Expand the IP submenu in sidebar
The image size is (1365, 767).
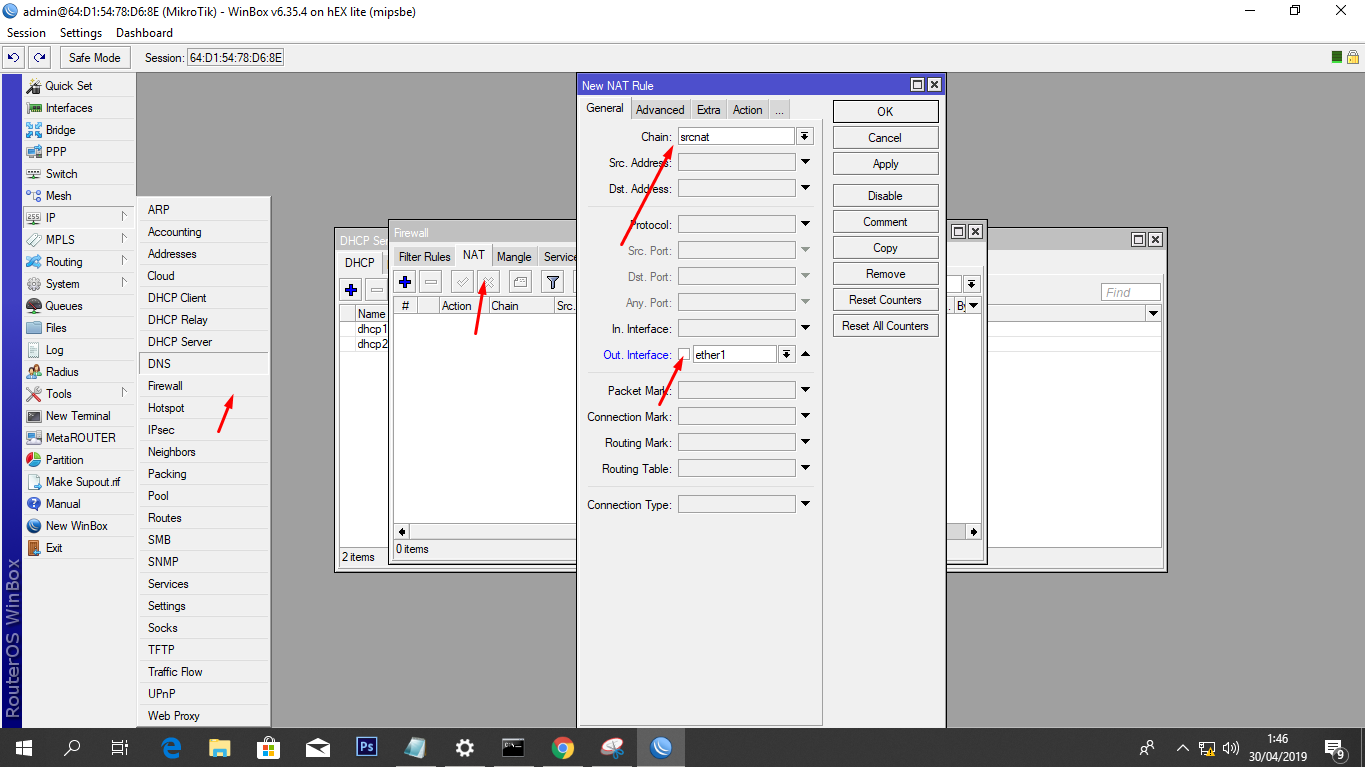[79, 218]
